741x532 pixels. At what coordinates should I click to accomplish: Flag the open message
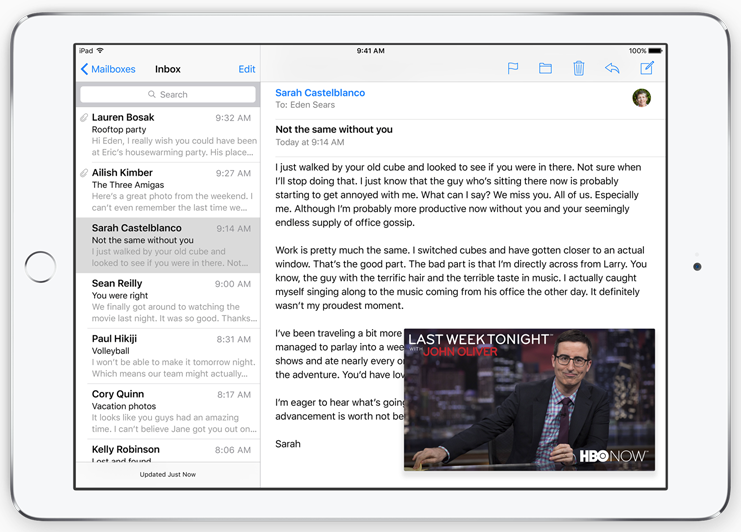click(513, 69)
